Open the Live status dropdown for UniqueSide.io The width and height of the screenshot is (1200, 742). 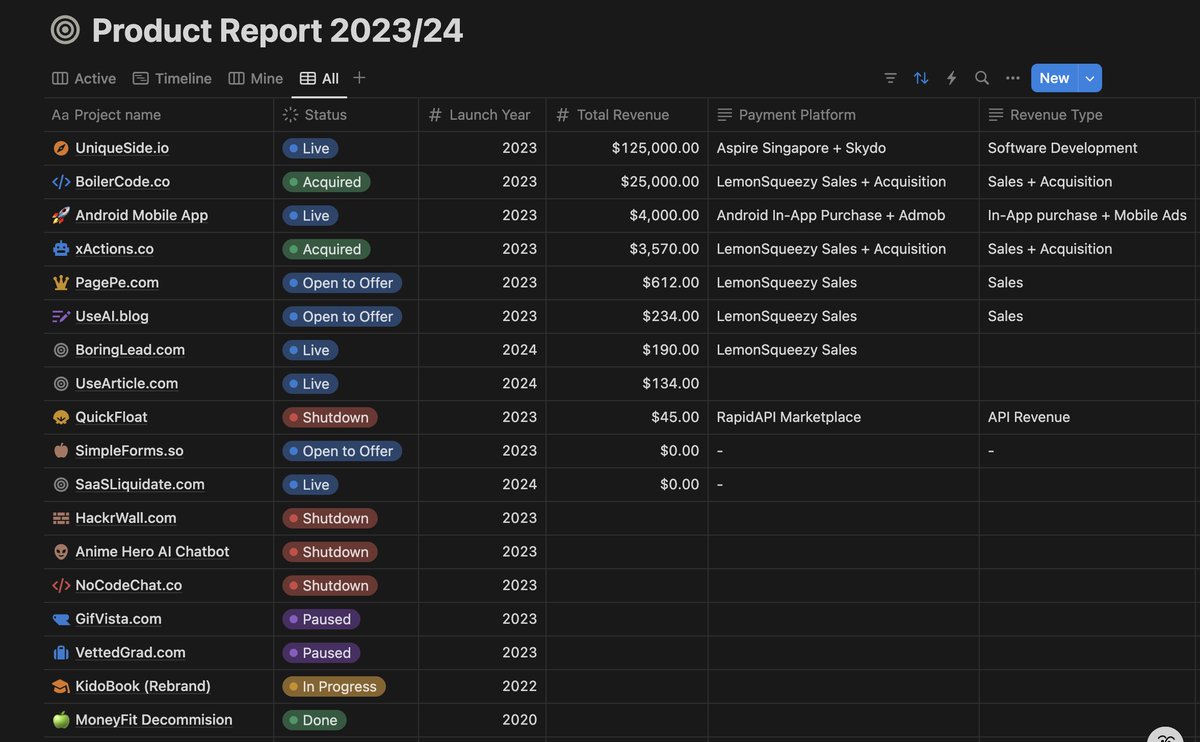click(310, 148)
